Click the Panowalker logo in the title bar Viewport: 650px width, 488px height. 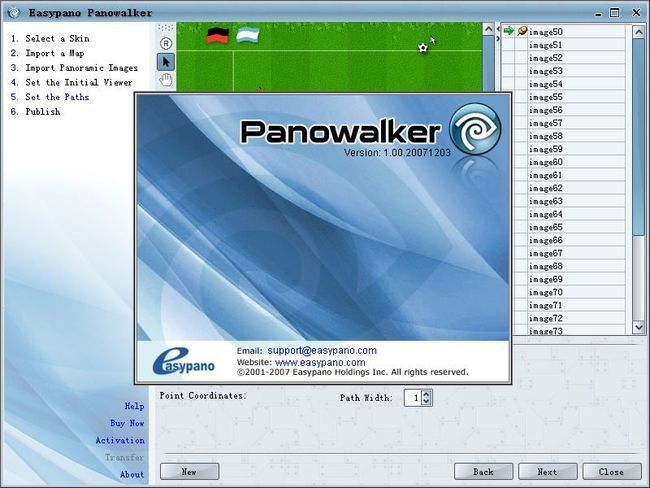pos(14,13)
